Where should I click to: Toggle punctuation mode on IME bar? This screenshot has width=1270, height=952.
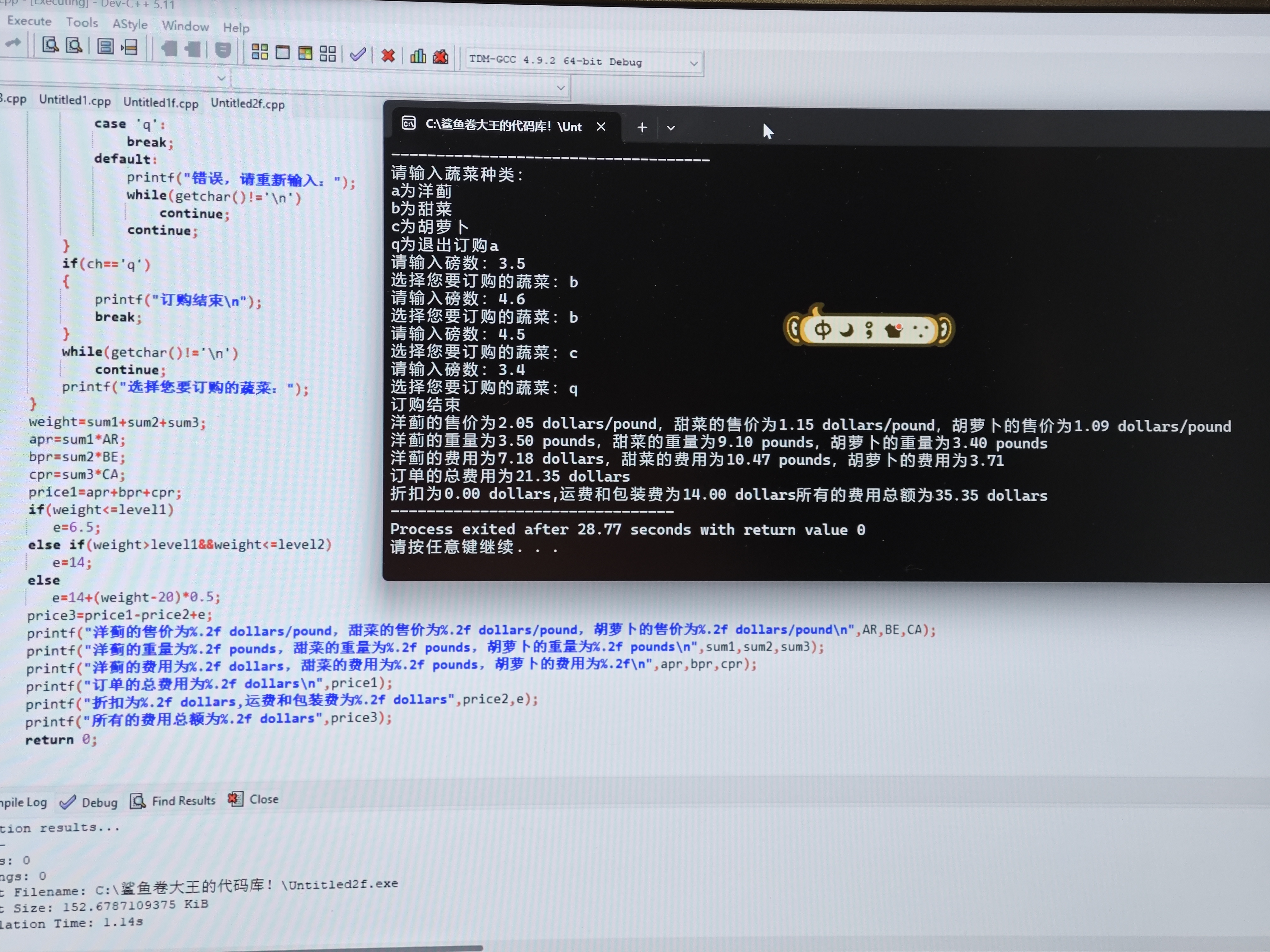(869, 330)
